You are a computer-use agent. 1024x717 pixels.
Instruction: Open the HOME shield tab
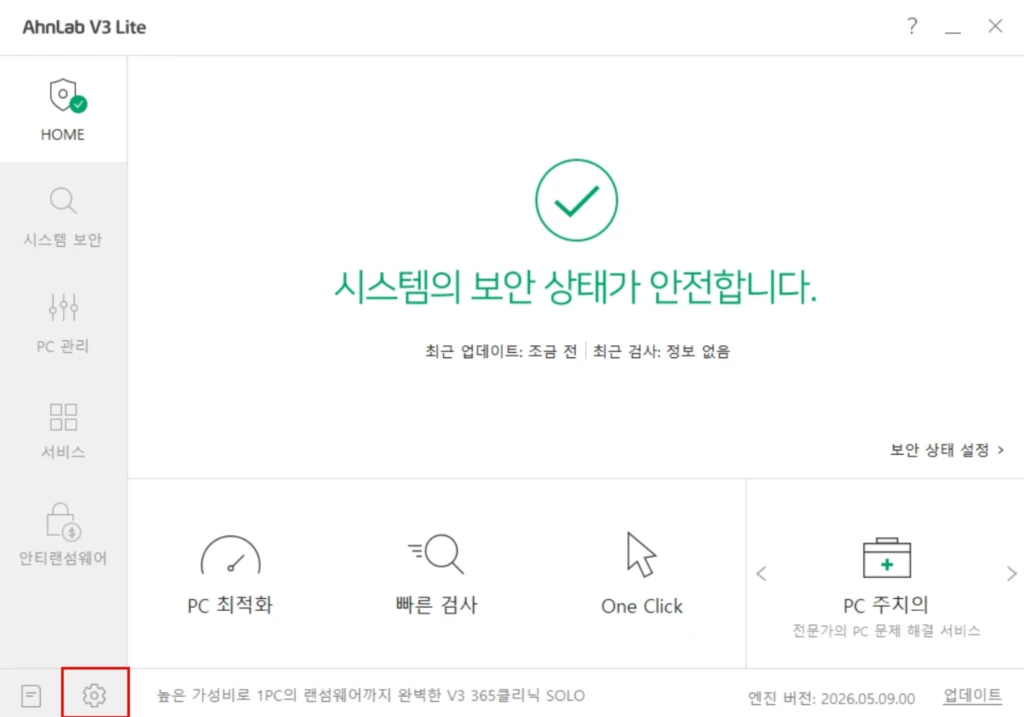[x=63, y=109]
